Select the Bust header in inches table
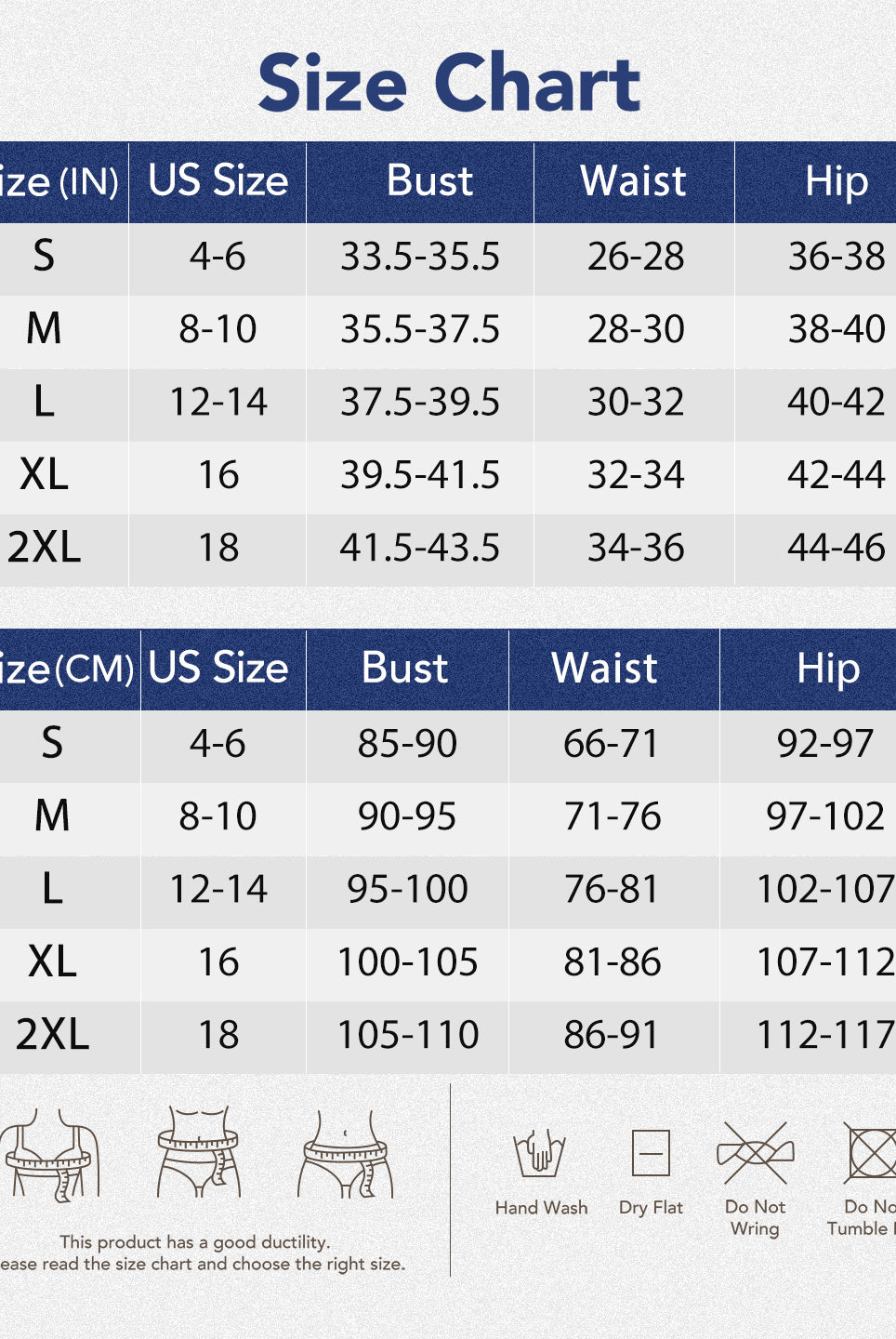The height and width of the screenshot is (1339, 896). [x=429, y=181]
